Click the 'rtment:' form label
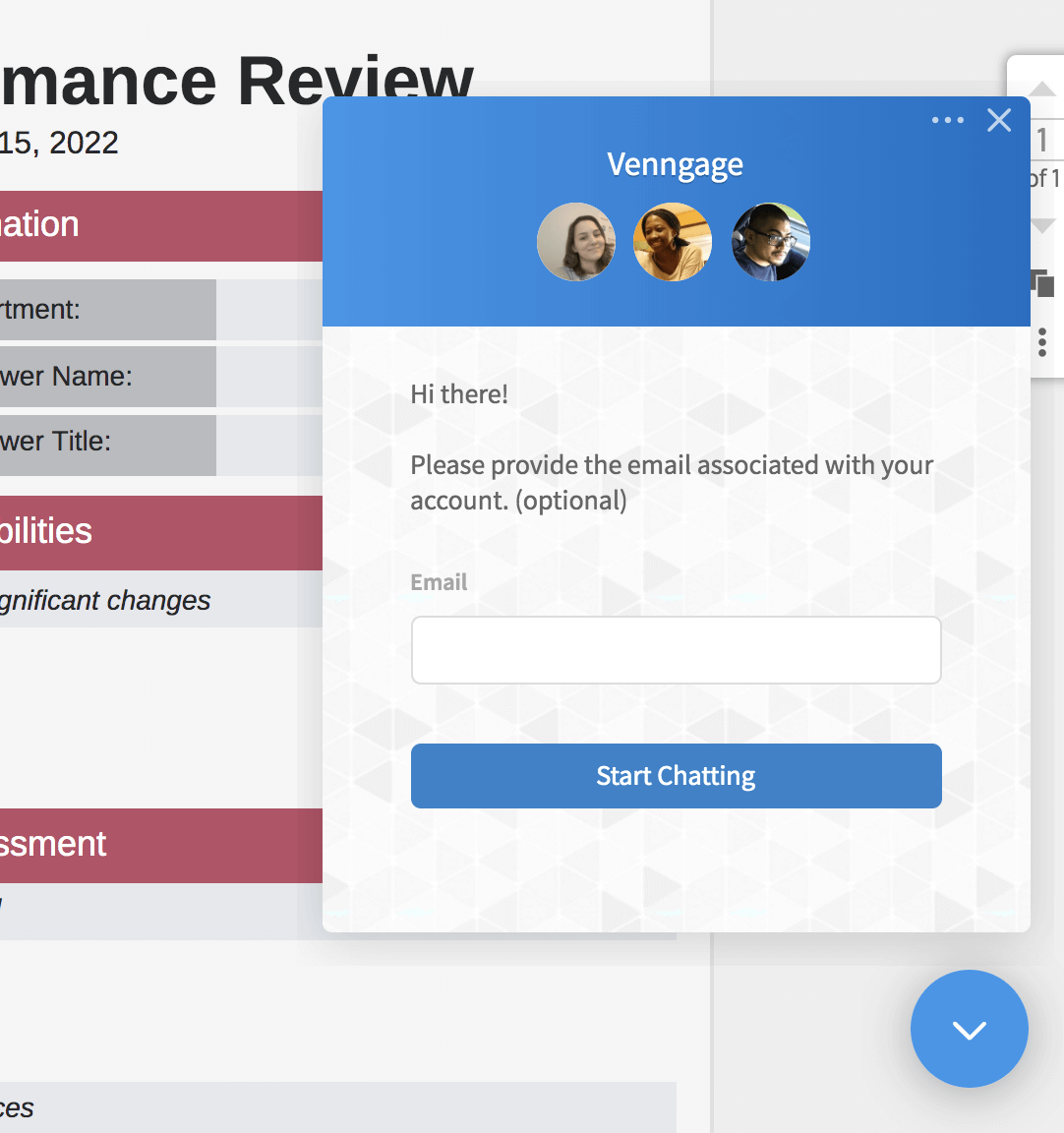The width and height of the screenshot is (1064, 1133). [39, 309]
